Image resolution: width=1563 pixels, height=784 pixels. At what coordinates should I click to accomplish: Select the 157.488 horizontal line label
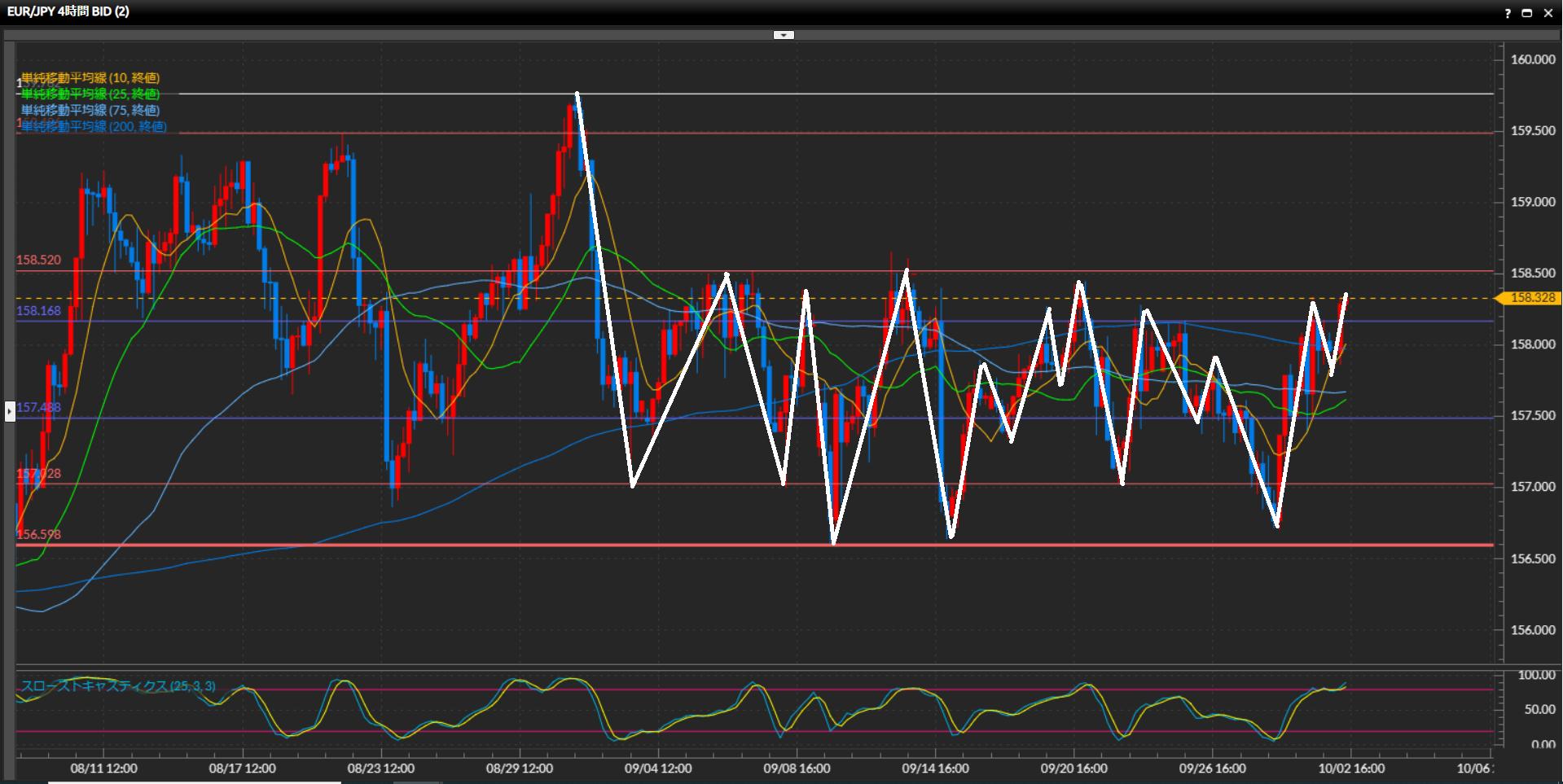pos(38,408)
